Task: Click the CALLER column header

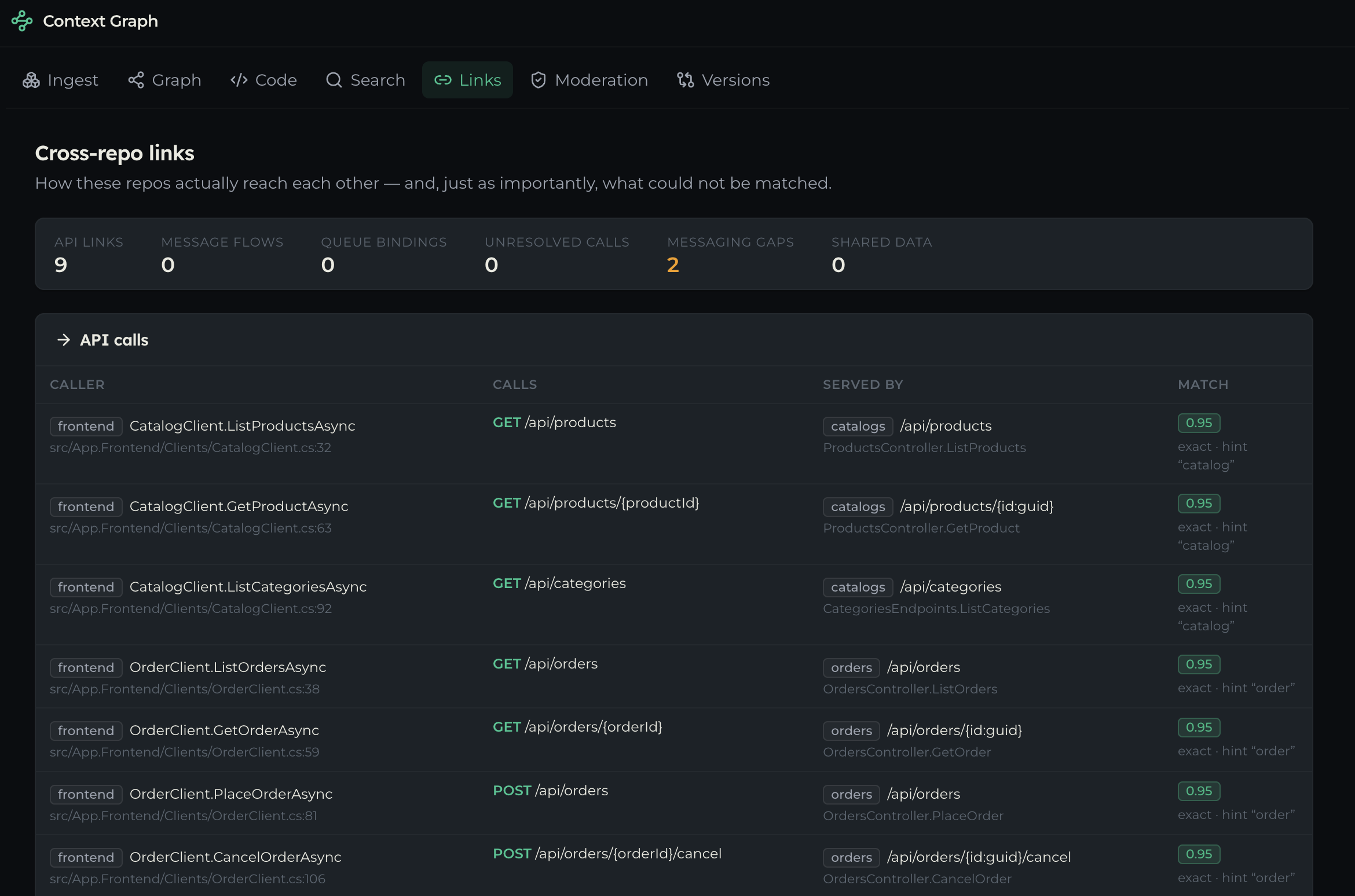Action: pos(77,384)
